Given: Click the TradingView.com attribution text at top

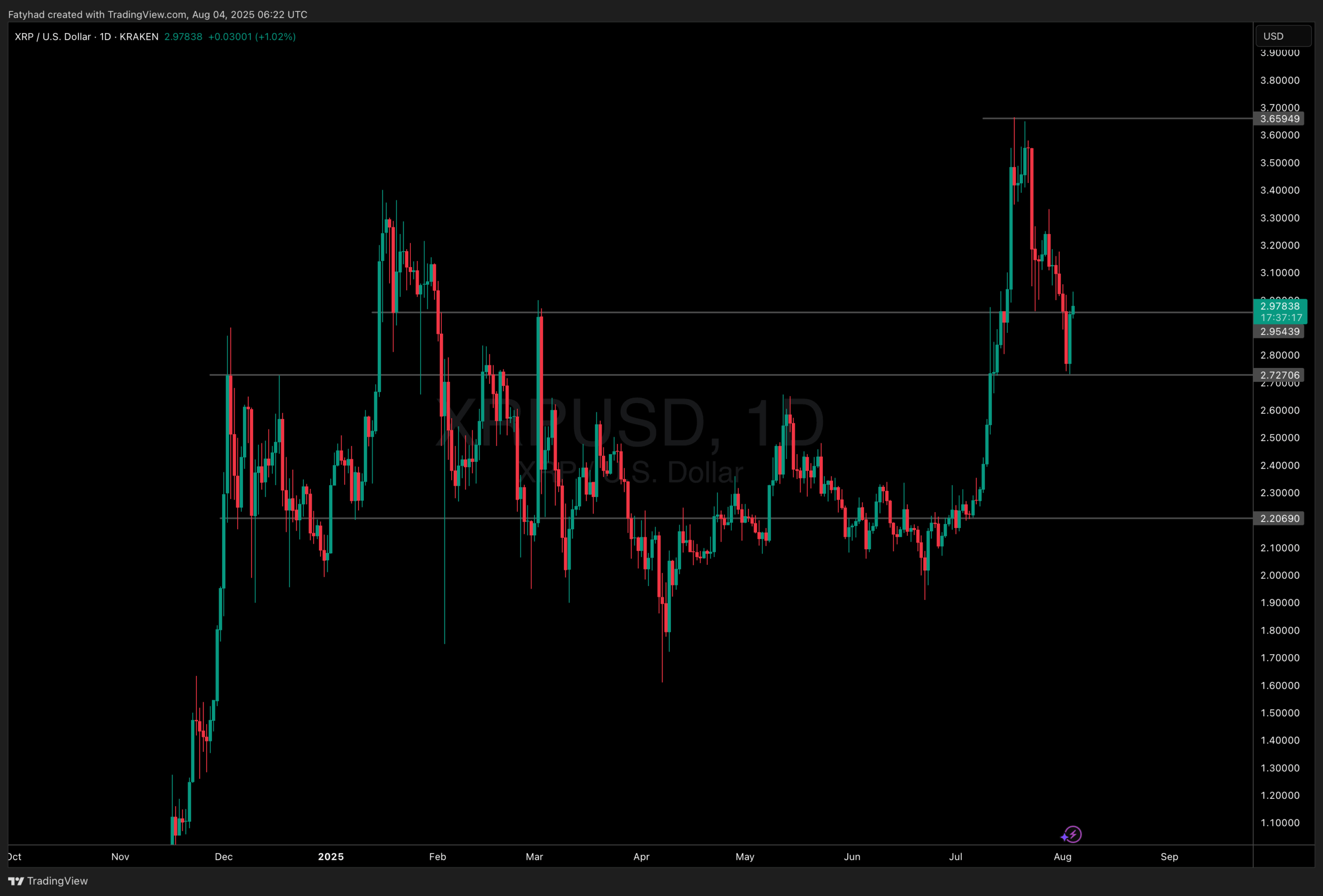Looking at the screenshot, I should click(147, 14).
